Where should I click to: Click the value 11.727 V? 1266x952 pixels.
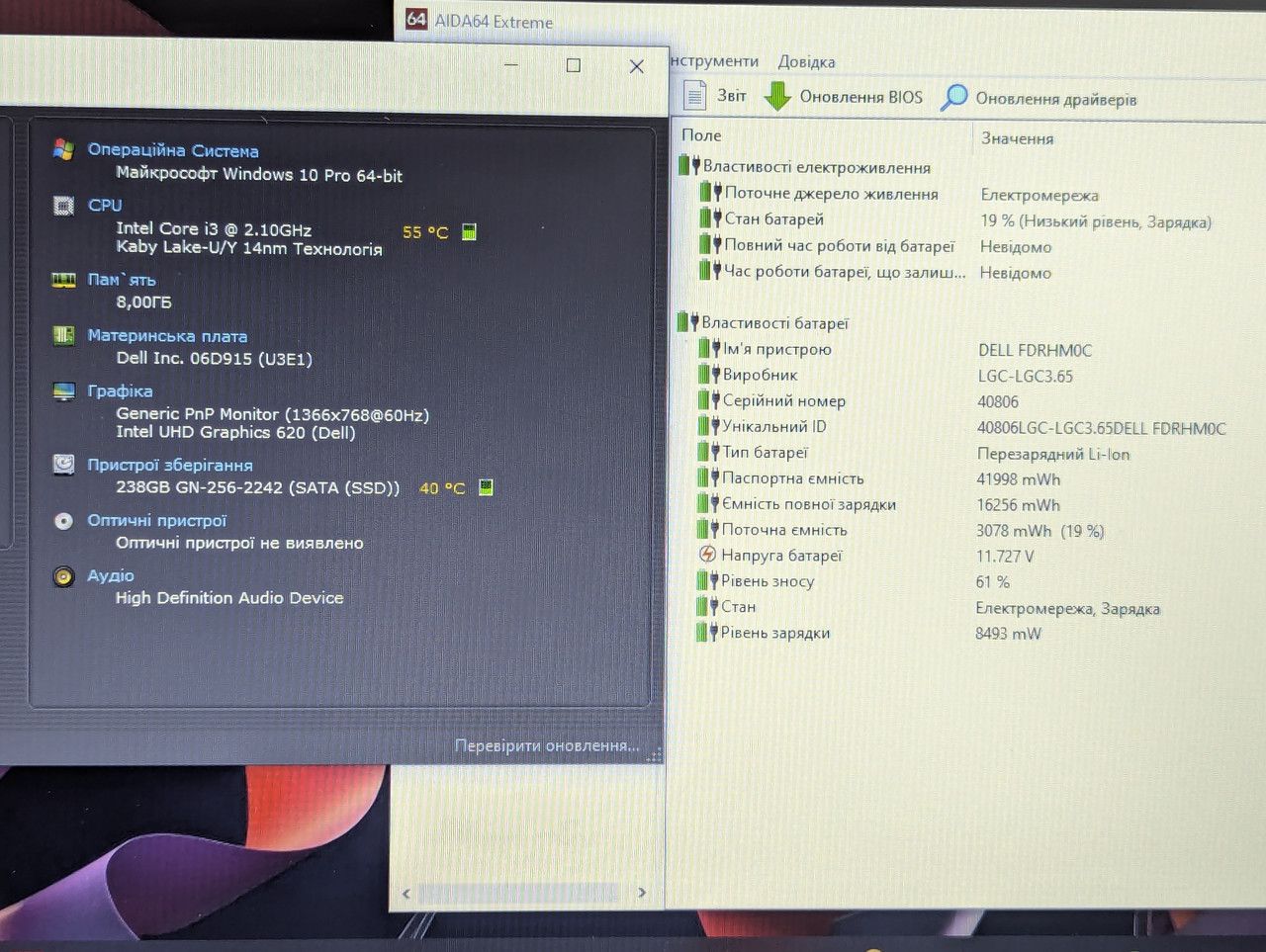[1005, 556]
